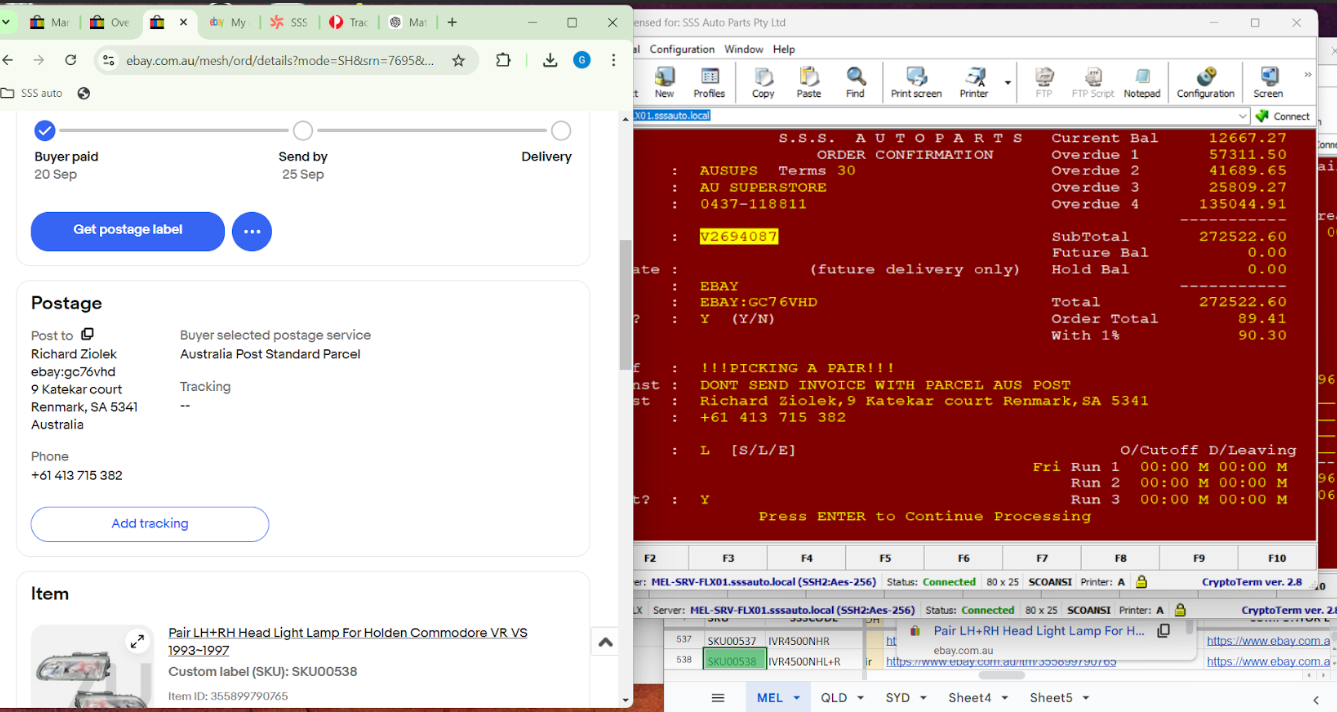Open a new Chrome tab
1337x712 pixels.
pyautogui.click(x=452, y=22)
